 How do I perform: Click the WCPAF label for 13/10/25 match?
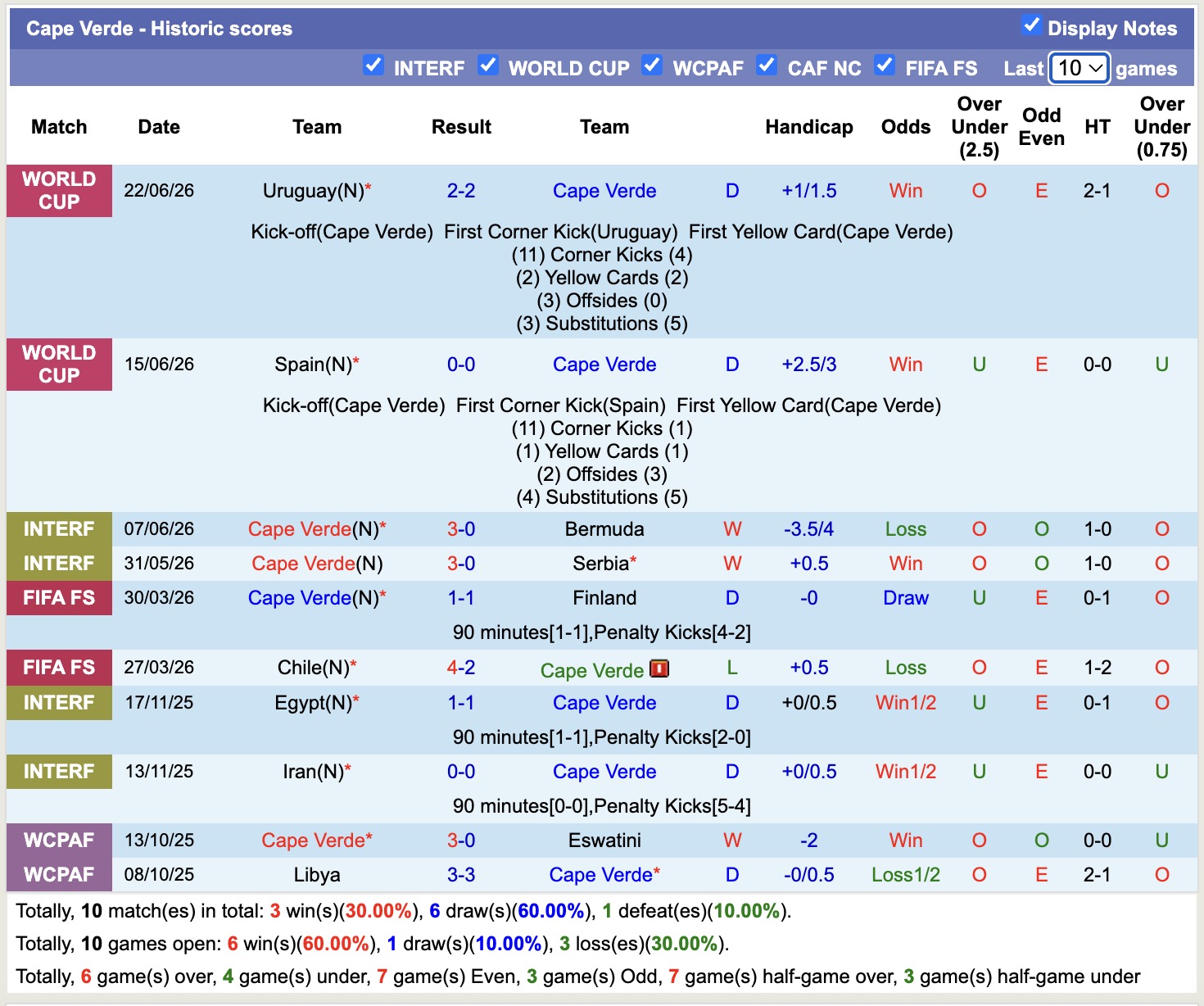point(59,841)
